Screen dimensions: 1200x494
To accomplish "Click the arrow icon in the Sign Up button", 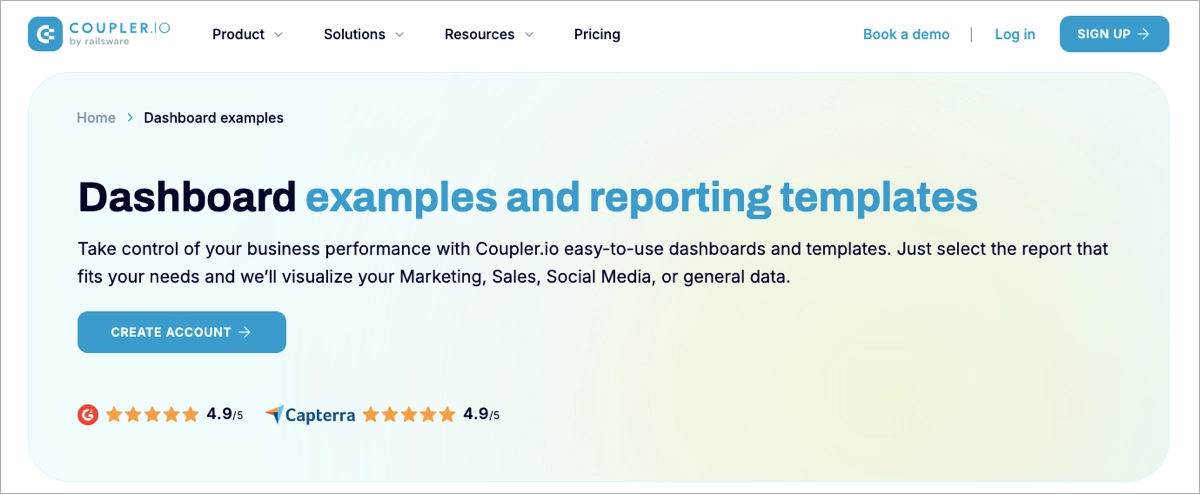I will pos(1144,34).
